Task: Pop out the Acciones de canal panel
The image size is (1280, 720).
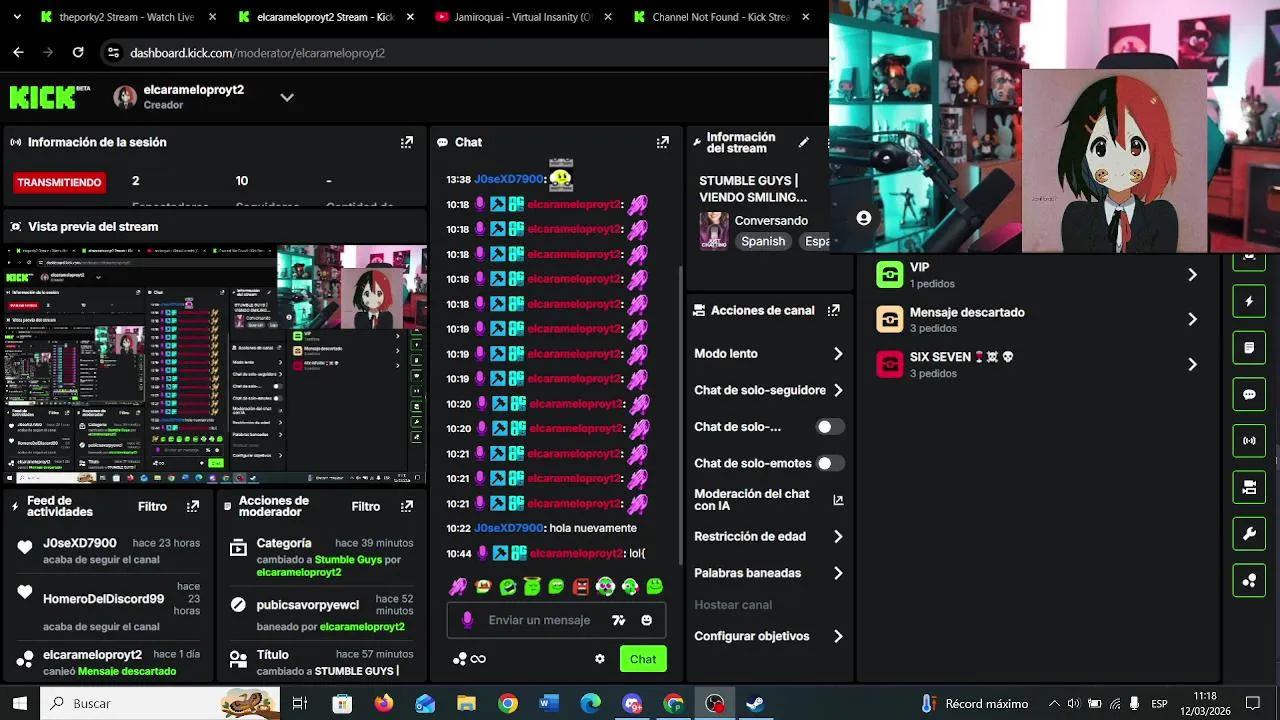Action: click(x=833, y=310)
